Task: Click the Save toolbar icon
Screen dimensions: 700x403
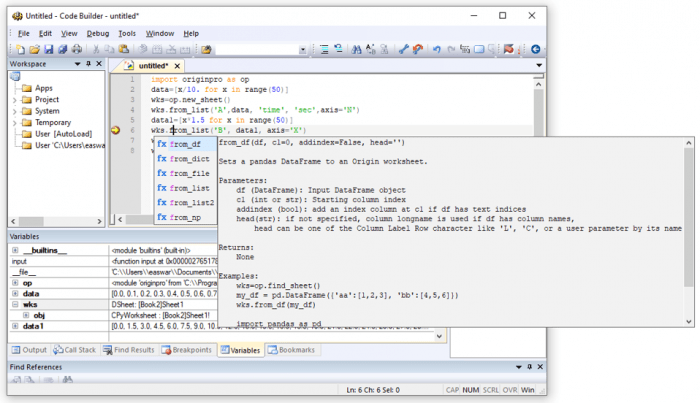Action: click(48, 49)
